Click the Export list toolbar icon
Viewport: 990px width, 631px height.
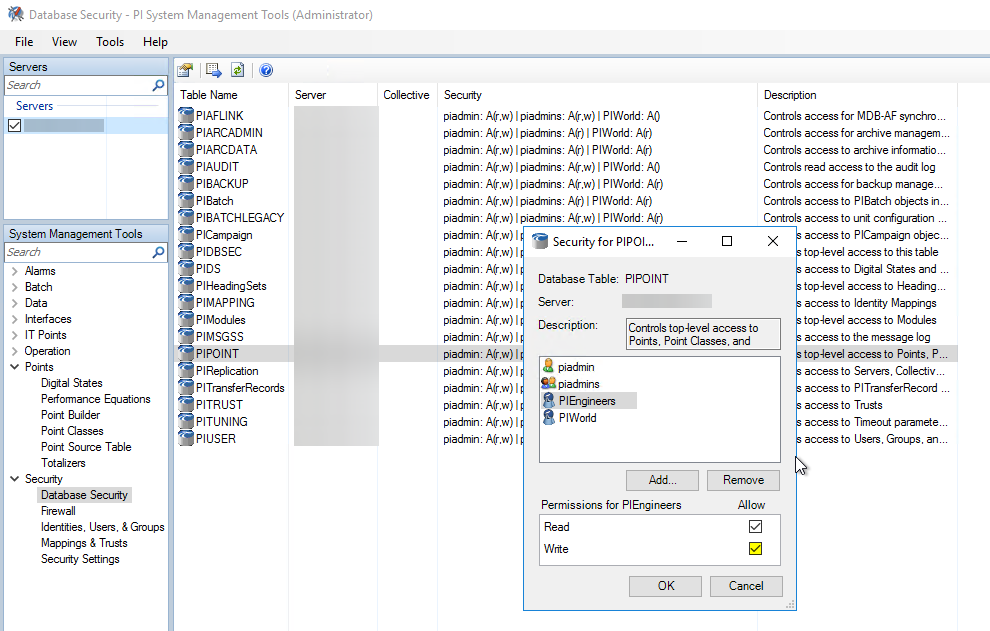213,70
